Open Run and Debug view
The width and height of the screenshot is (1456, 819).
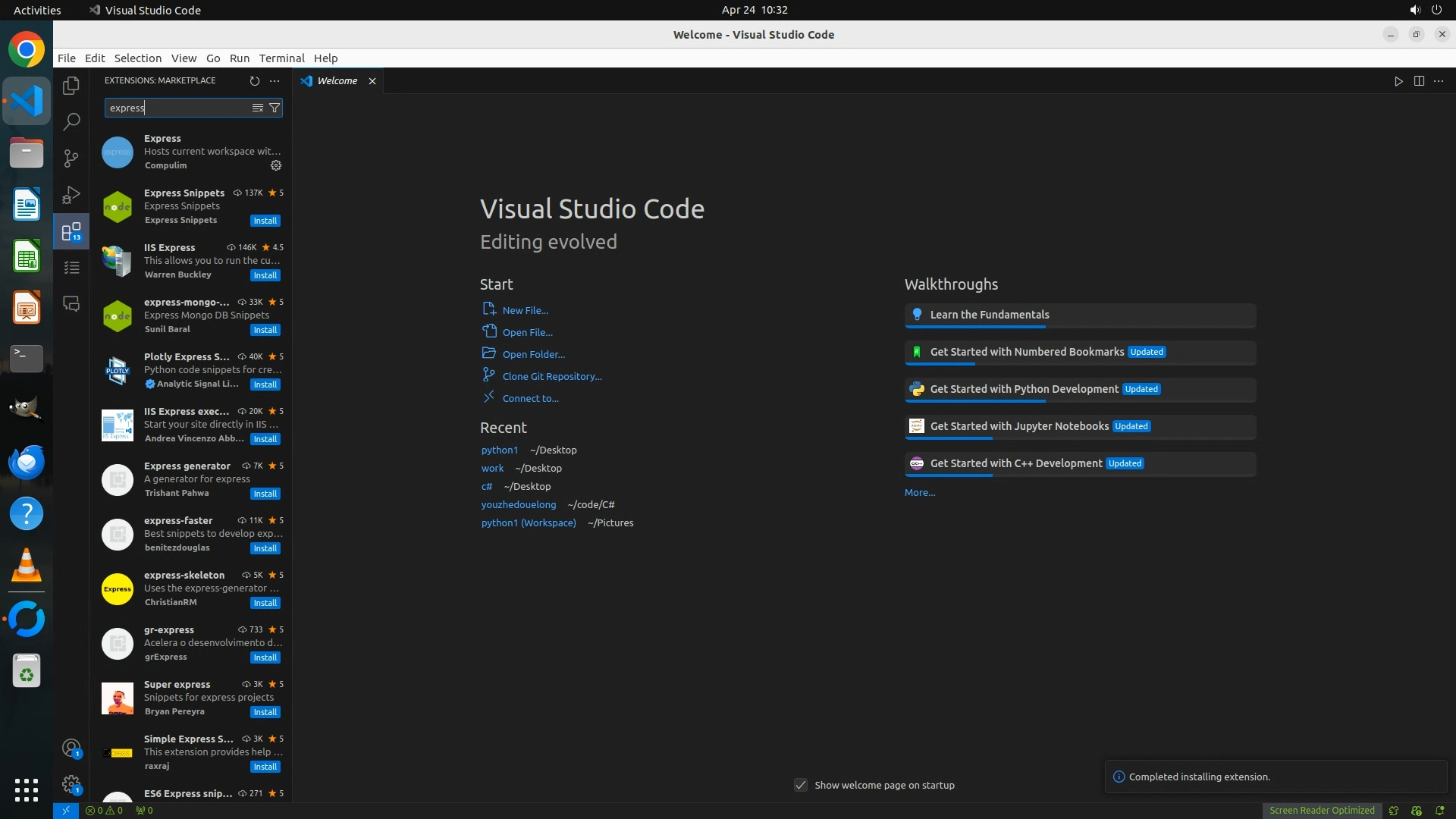71,195
